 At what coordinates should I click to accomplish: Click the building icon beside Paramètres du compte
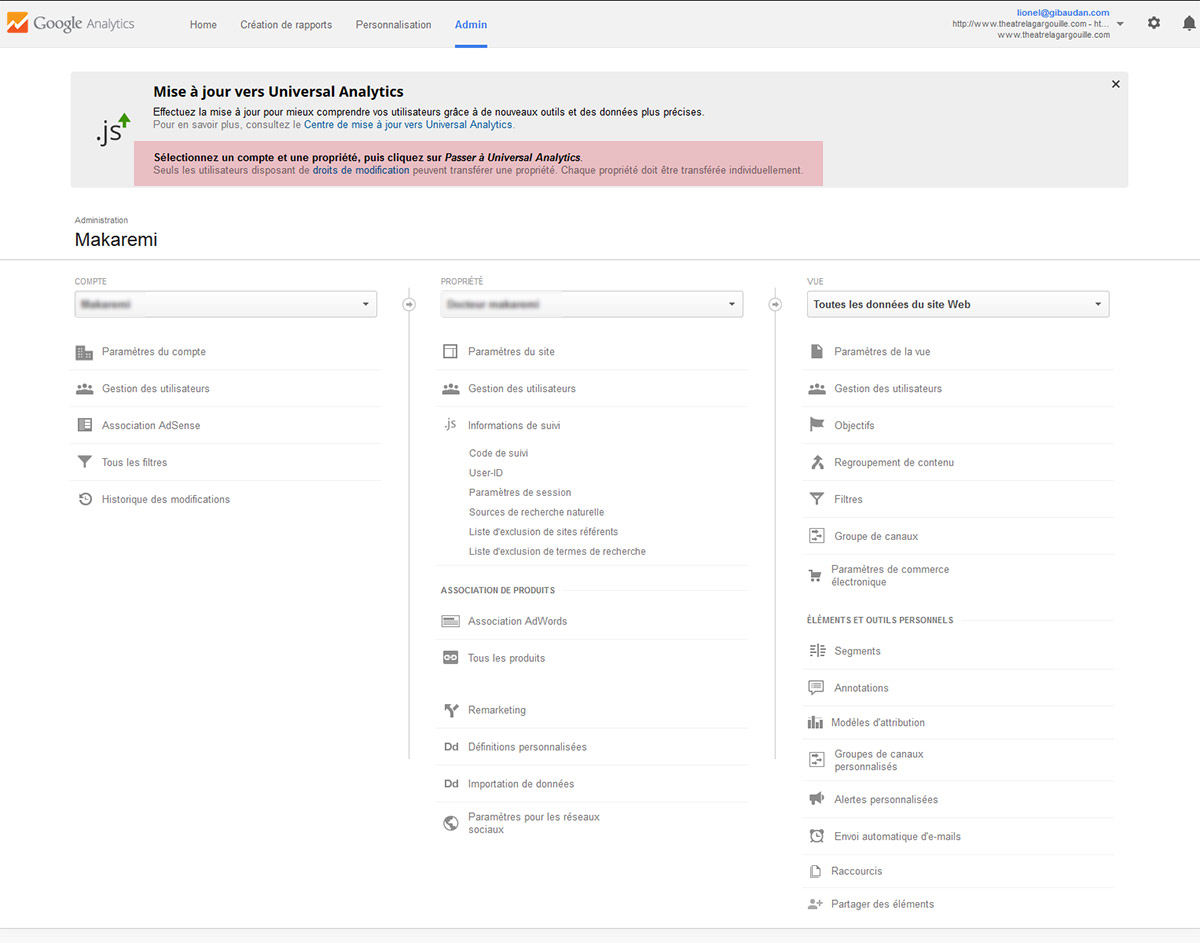point(85,352)
